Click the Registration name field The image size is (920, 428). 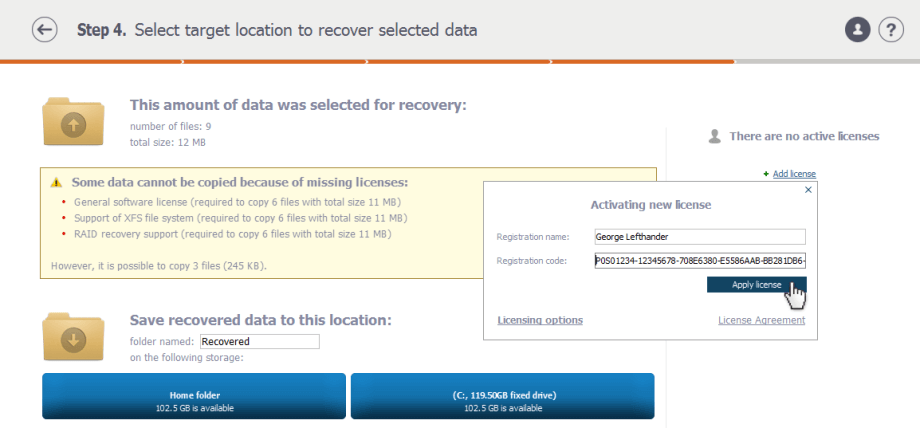[699, 237]
